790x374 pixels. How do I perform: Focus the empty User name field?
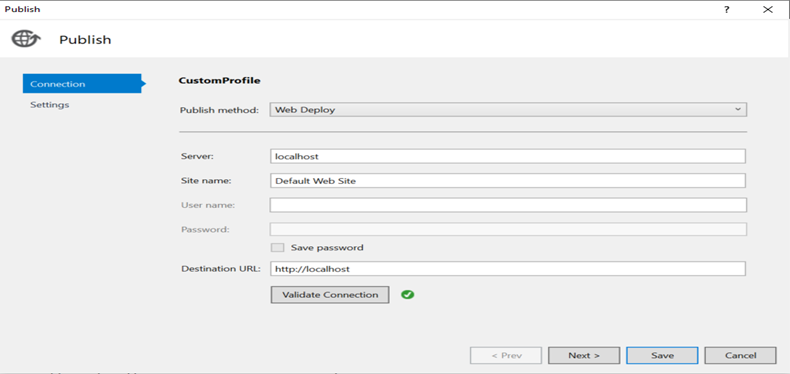(x=508, y=205)
